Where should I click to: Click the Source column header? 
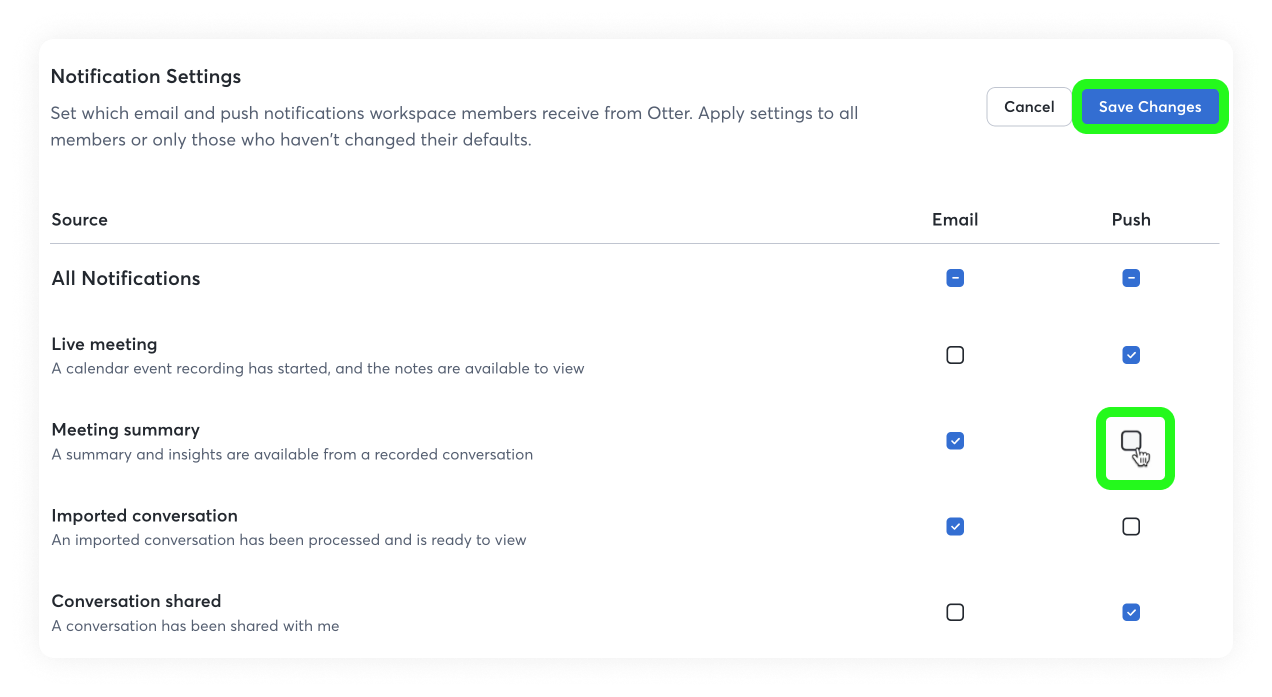[x=79, y=220]
